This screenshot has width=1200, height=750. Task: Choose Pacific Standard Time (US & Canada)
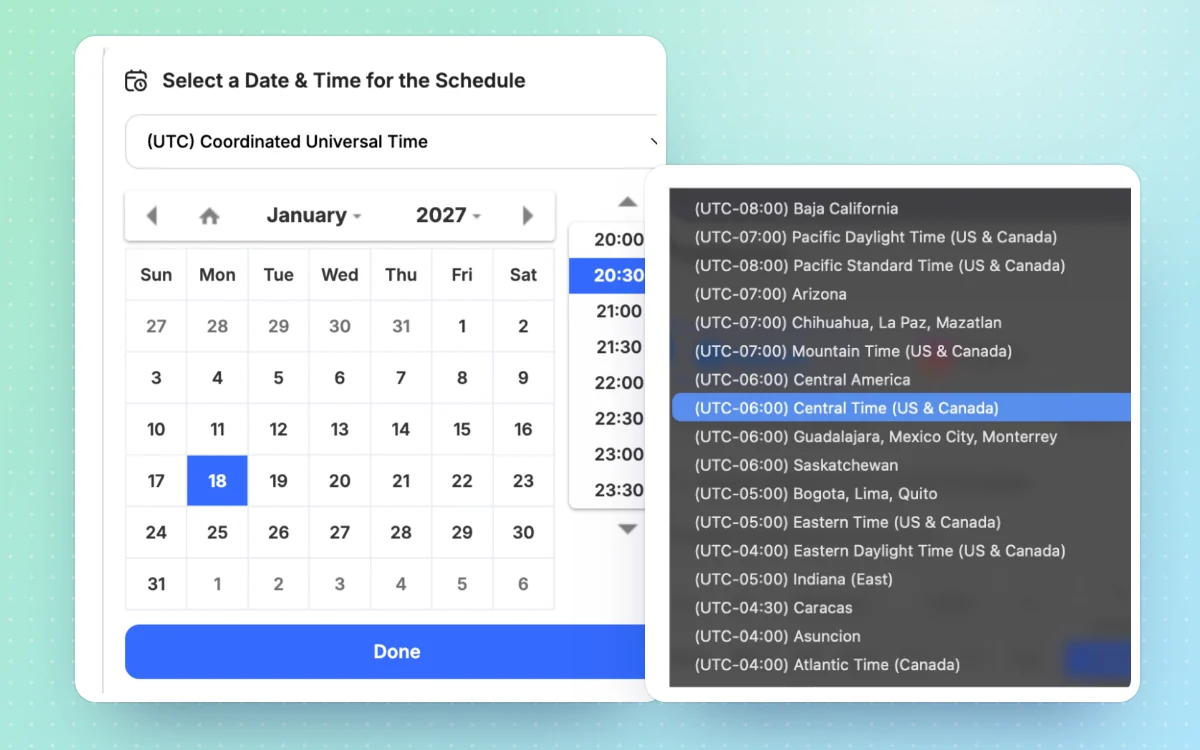coord(901,266)
